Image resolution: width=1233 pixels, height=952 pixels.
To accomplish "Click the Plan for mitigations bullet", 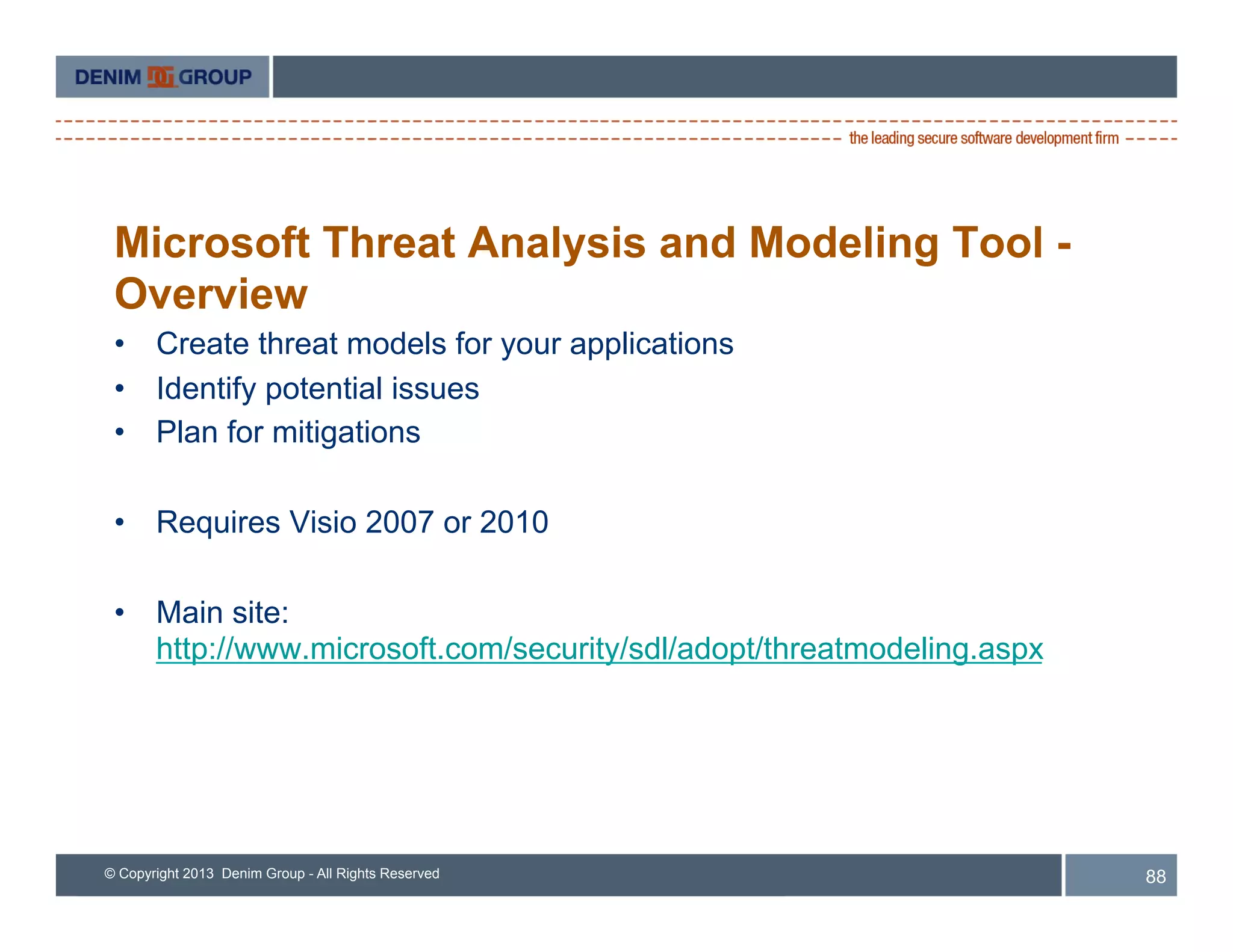I will coord(288,433).
